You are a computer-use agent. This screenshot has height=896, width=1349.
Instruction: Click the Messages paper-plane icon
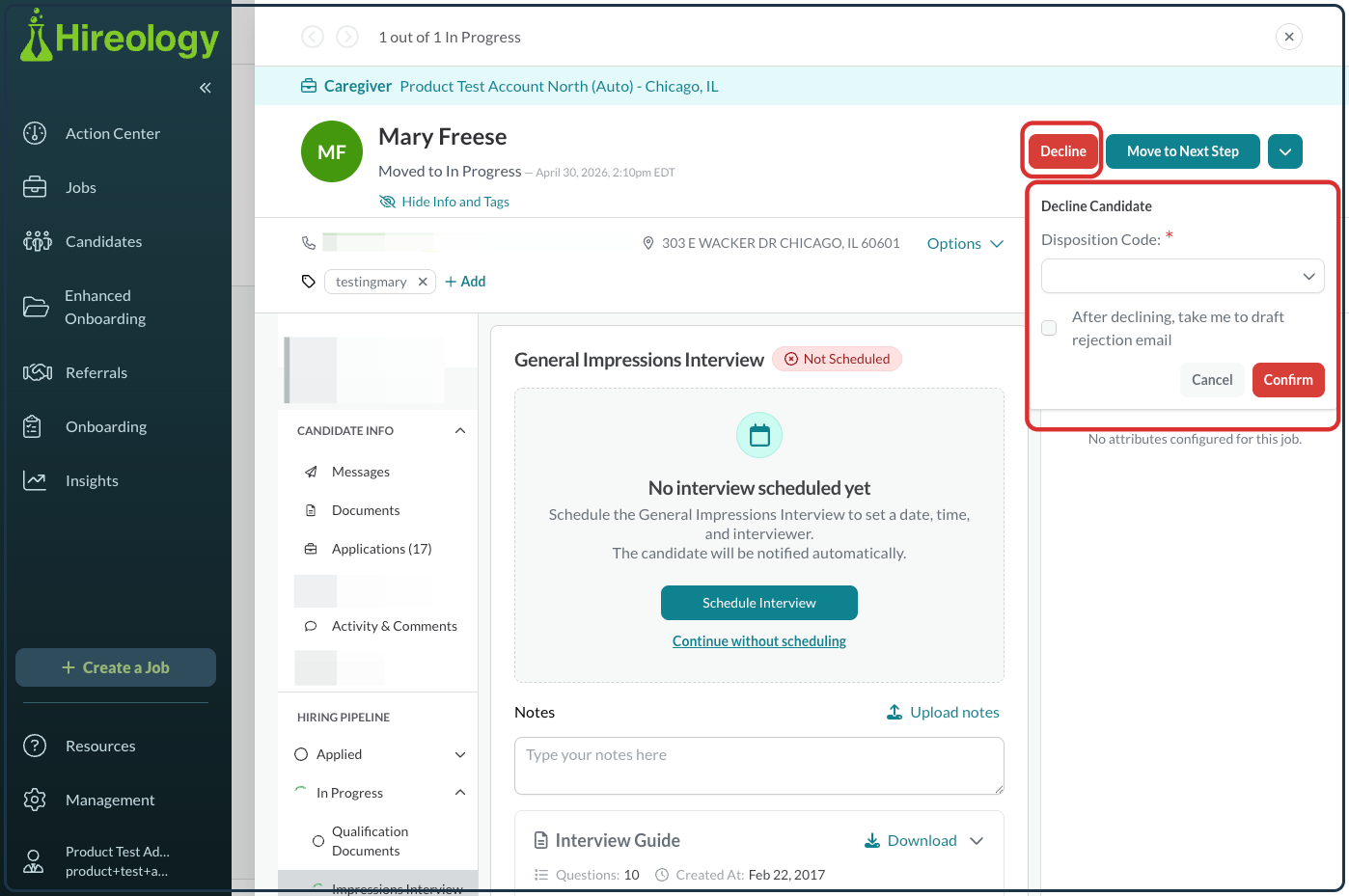tap(311, 472)
